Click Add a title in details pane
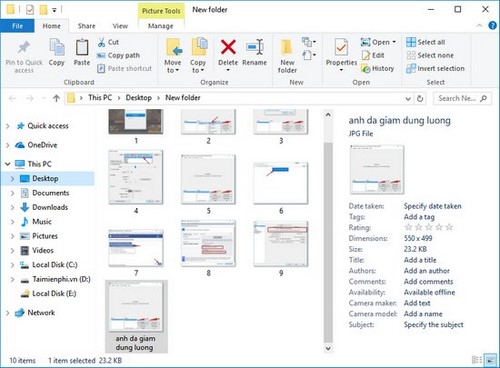Screen dimensions: 500x368 pyautogui.click(x=420, y=260)
